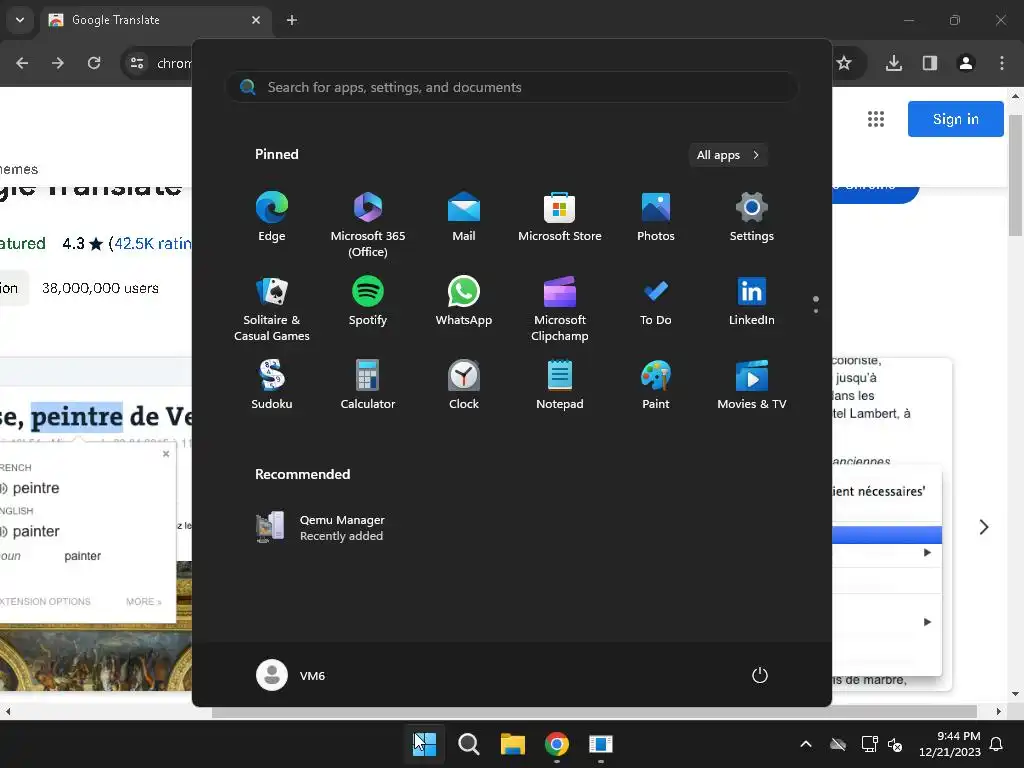The image size is (1024, 768).
Task: Open EXTENSION OPTIONS in translate popup
Action: coord(45,601)
